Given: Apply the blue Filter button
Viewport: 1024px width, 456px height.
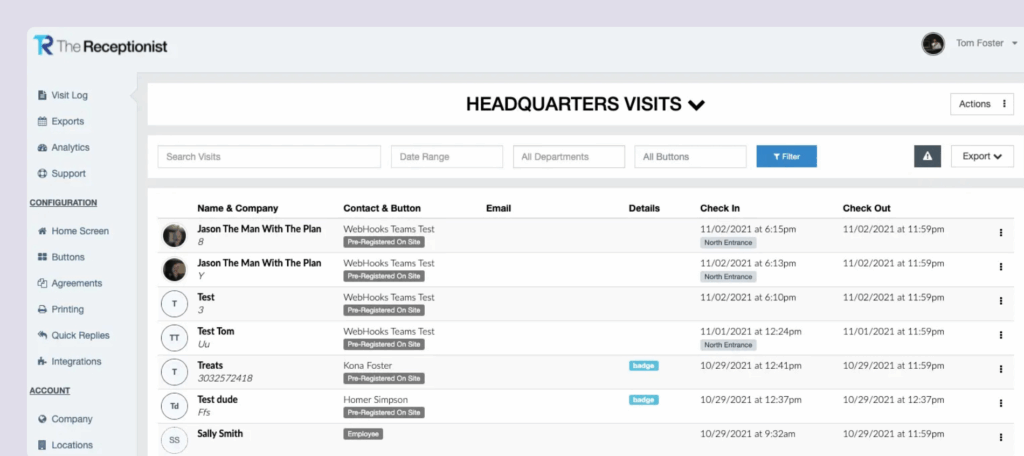Looking at the screenshot, I should click(786, 157).
